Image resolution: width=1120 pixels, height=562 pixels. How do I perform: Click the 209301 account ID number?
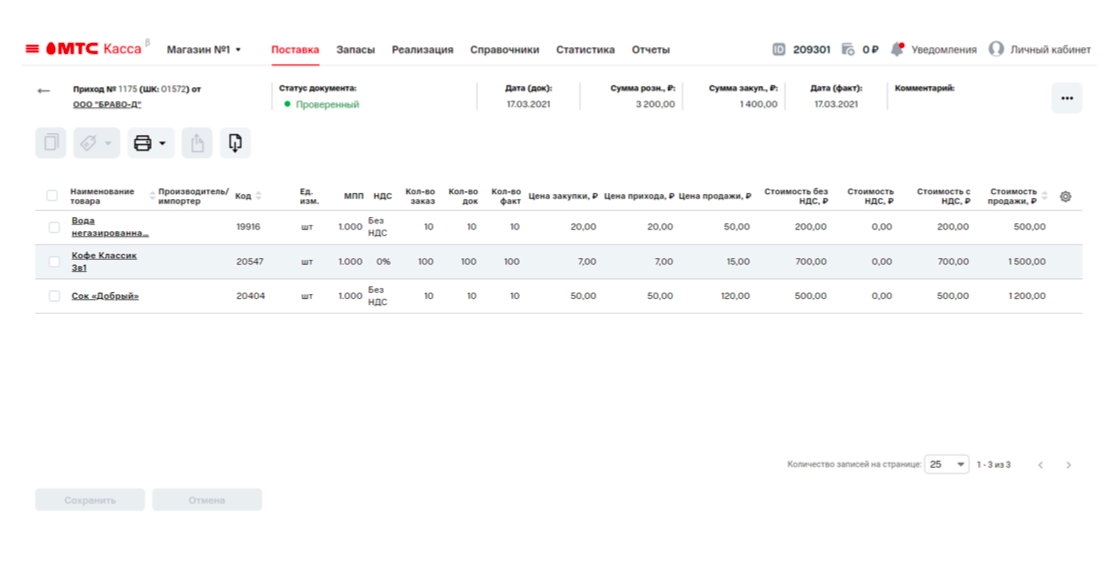tap(811, 49)
